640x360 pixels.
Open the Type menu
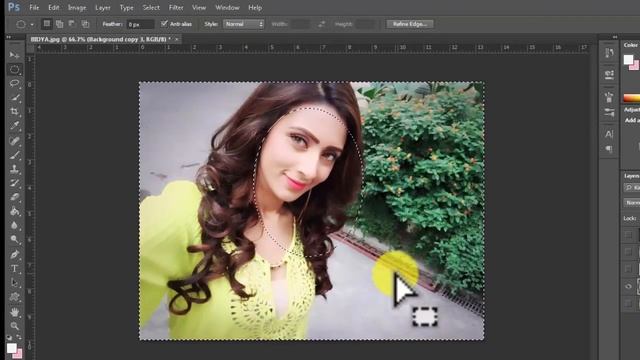127,7
